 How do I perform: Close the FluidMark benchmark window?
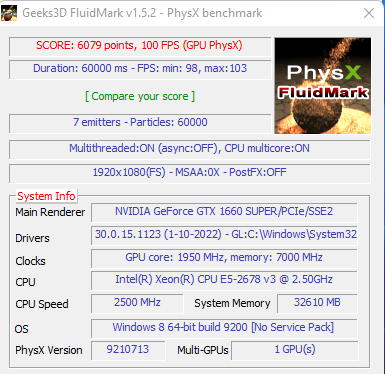pos(369,13)
